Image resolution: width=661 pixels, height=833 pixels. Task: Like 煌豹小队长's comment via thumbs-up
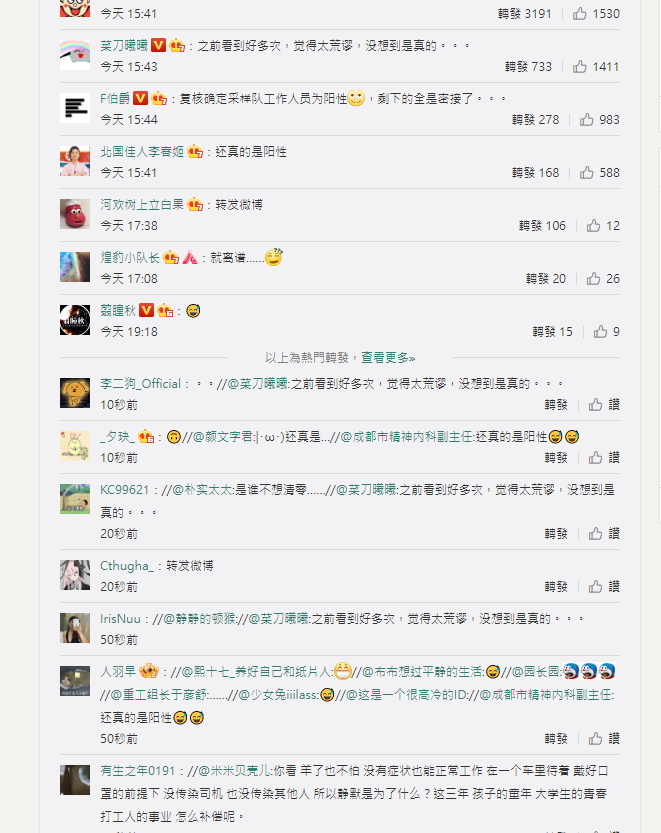[x=594, y=278]
